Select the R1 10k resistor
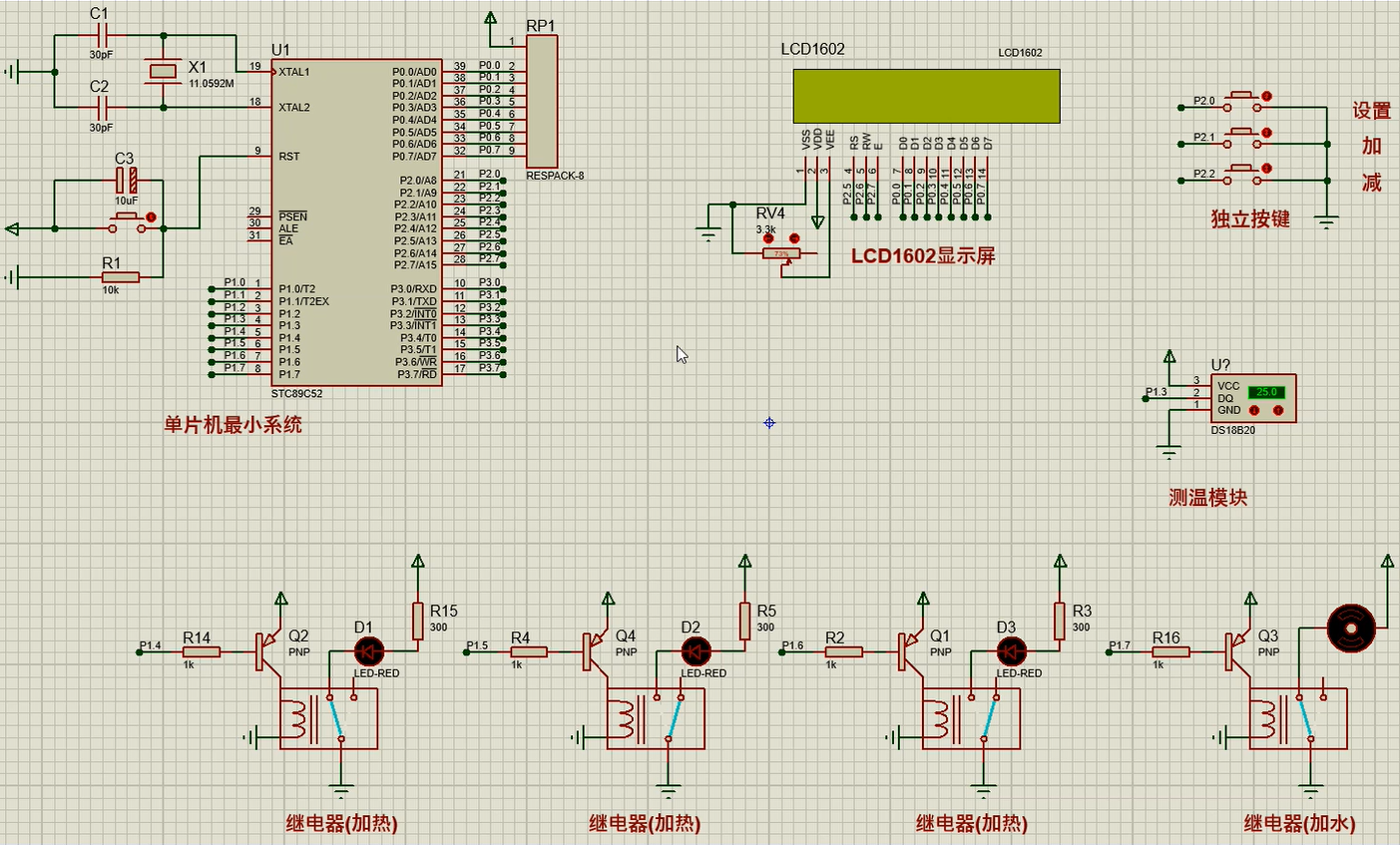This screenshot has height=845, width=1400. coord(119,276)
